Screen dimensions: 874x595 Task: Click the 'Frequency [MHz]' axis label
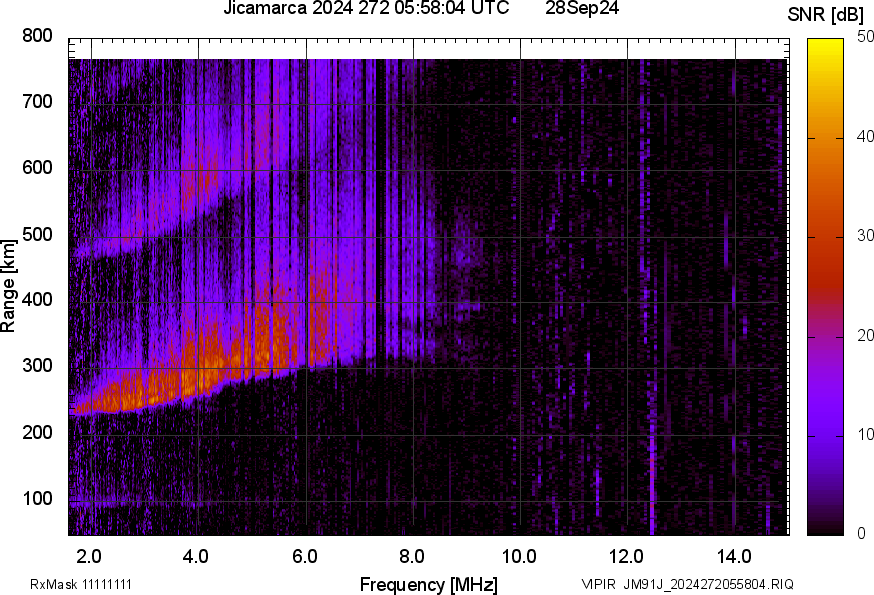(x=429, y=585)
